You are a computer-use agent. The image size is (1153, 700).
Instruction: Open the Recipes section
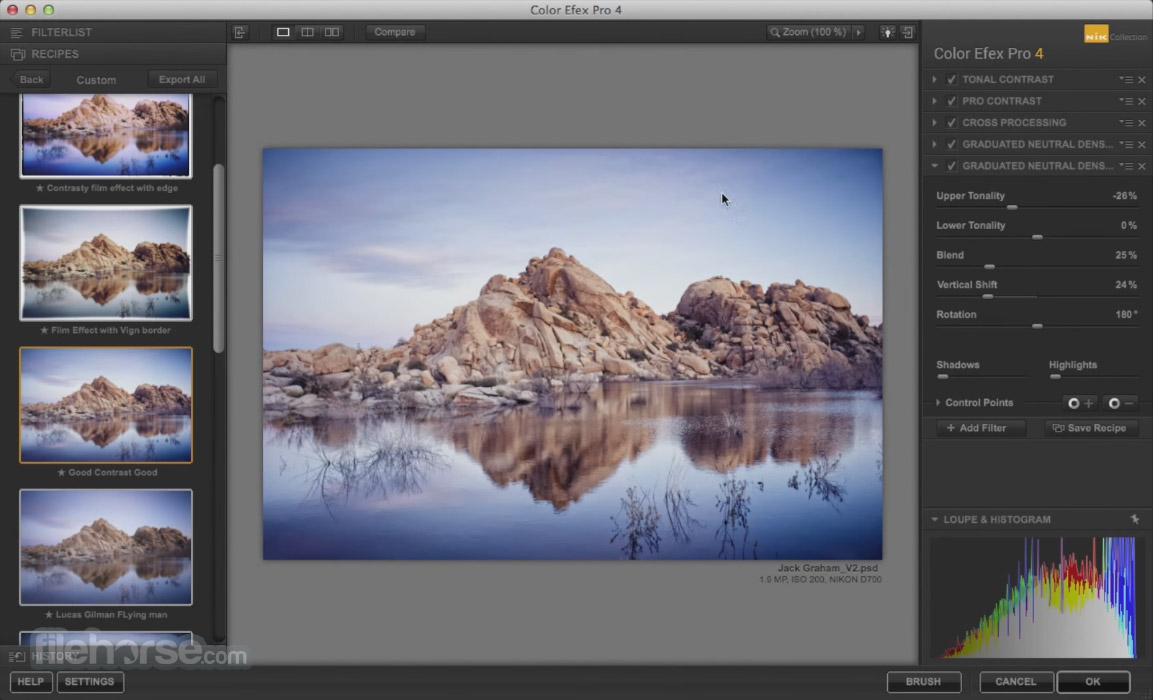(x=55, y=54)
